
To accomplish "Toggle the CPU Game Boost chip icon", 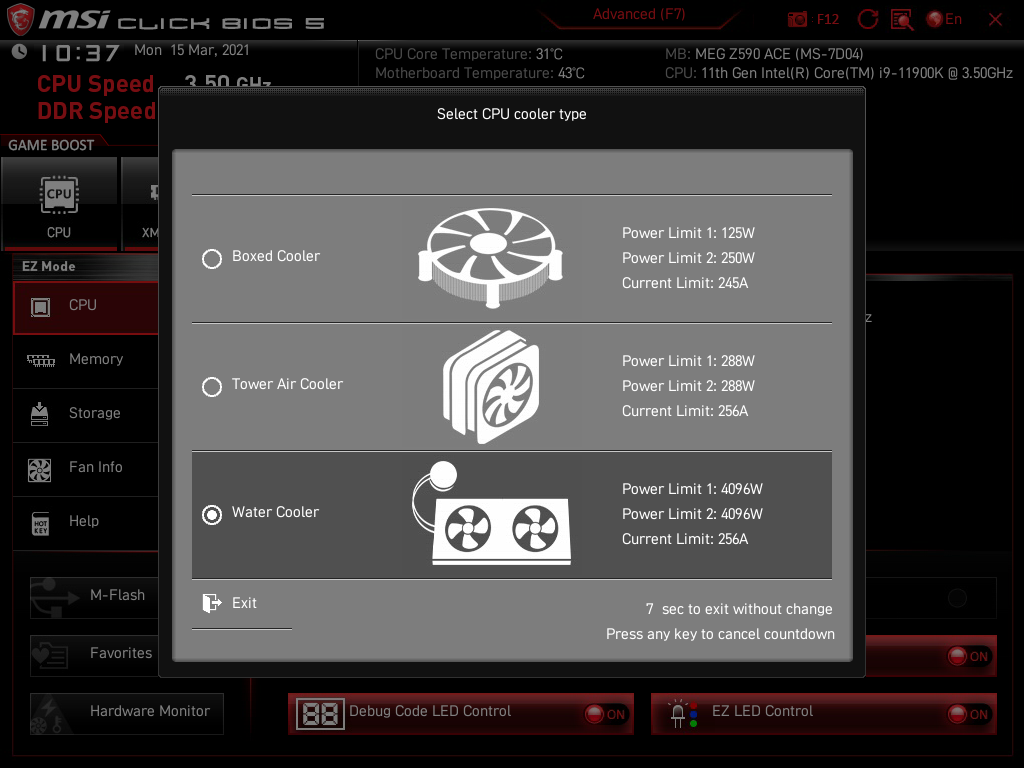I will click(59, 194).
